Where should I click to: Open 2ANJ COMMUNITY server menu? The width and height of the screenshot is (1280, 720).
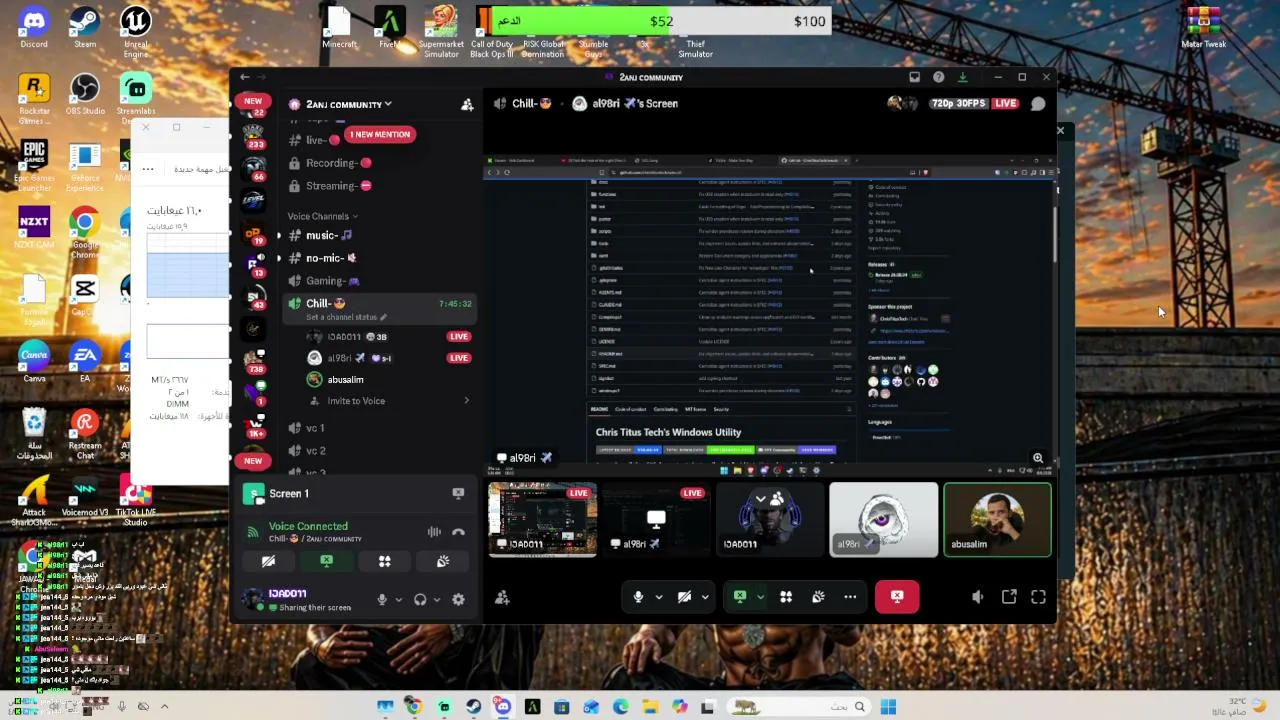[x=348, y=104]
